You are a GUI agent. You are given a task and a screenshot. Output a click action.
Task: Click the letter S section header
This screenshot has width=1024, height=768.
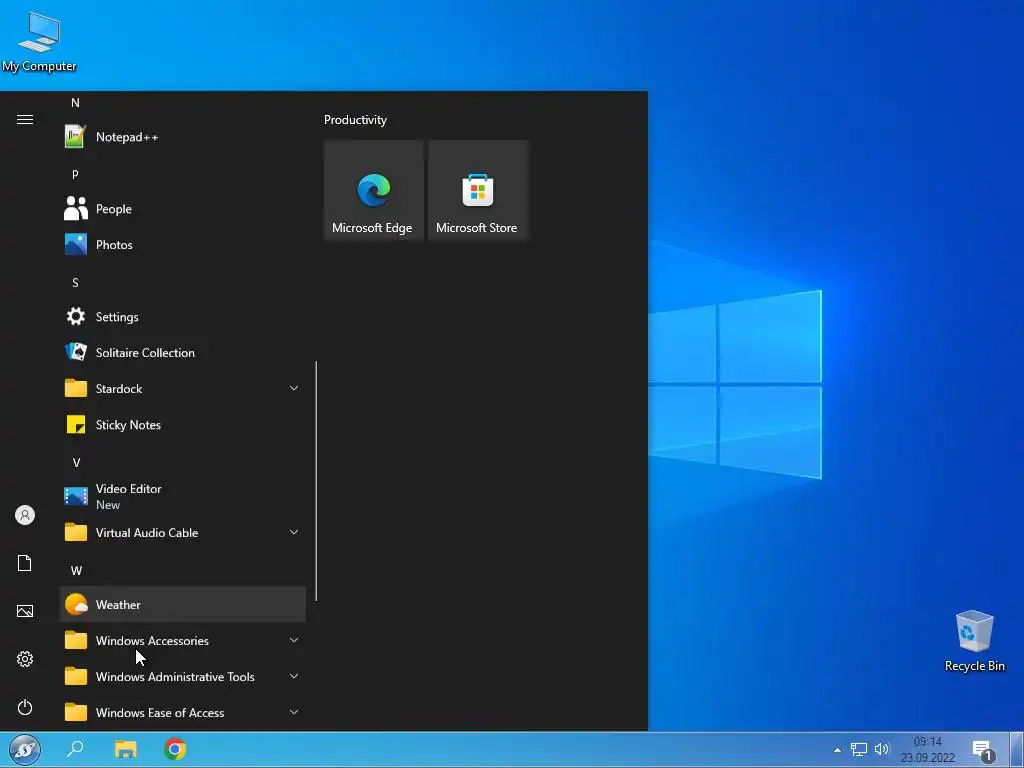tap(75, 283)
